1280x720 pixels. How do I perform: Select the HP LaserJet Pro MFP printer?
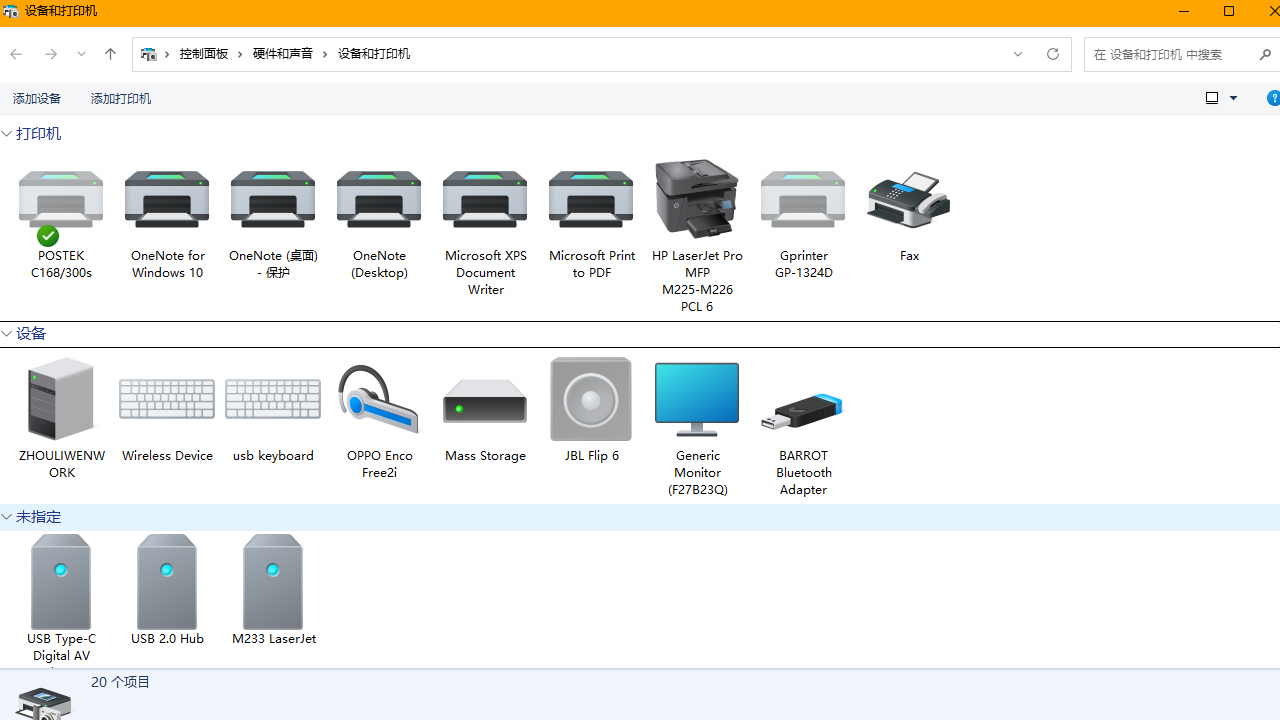click(x=697, y=198)
